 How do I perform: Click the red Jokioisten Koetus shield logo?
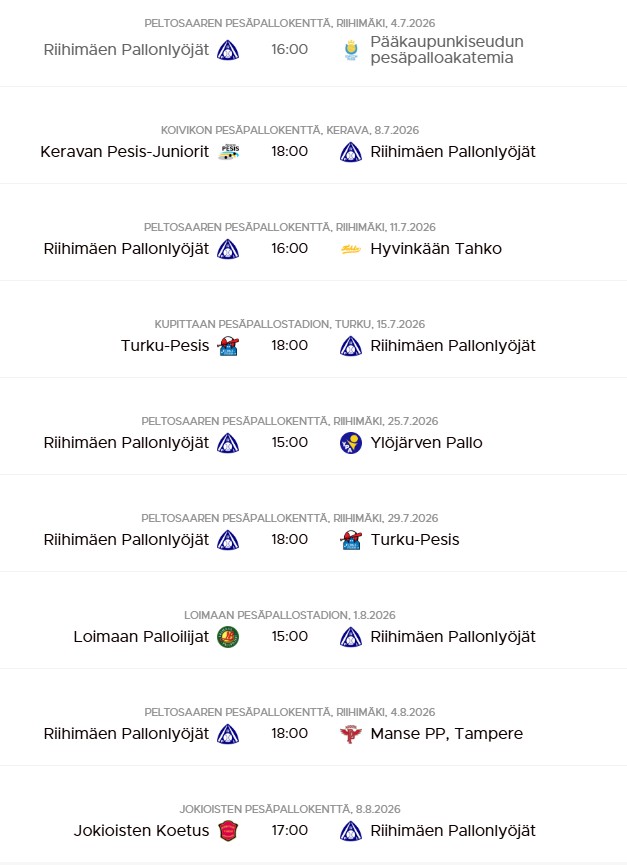[228, 831]
